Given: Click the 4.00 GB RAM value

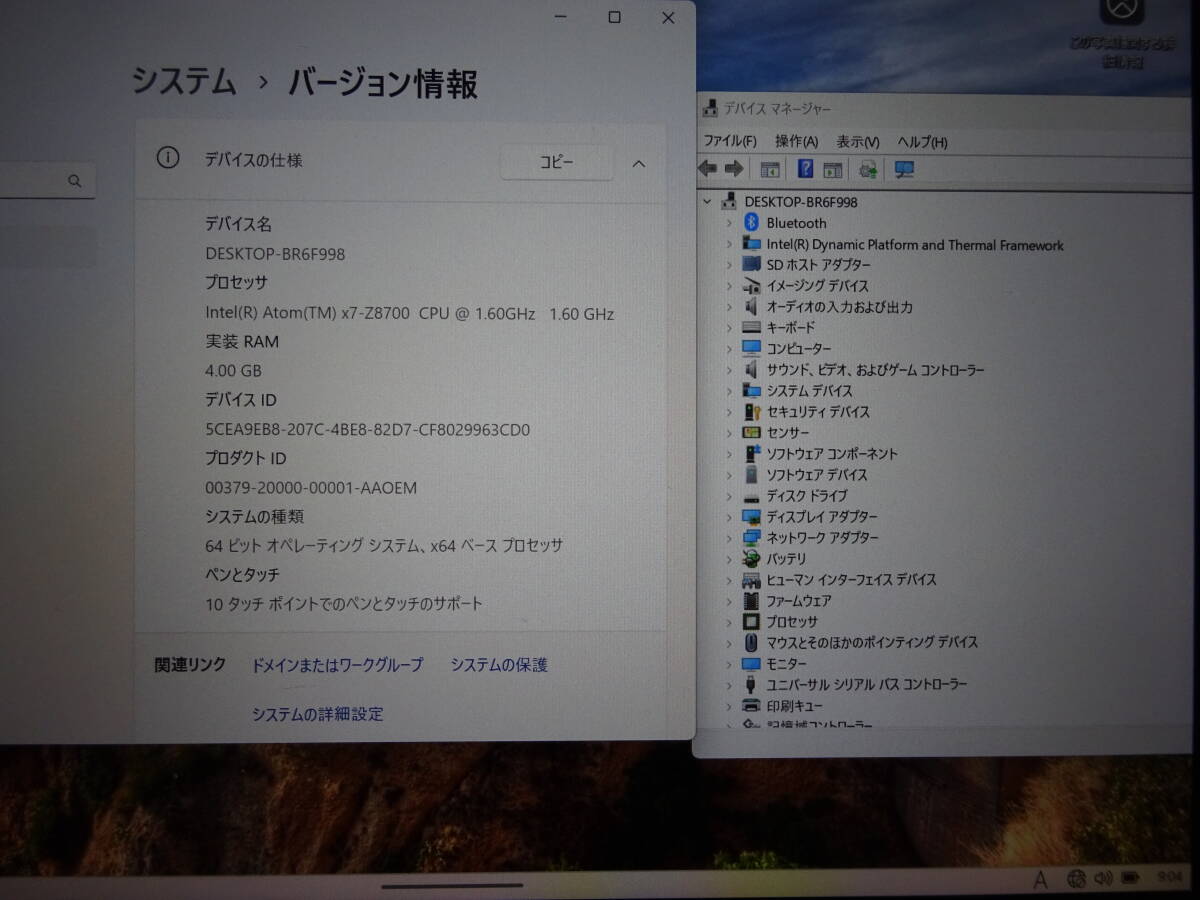Looking at the screenshot, I should (x=233, y=371).
